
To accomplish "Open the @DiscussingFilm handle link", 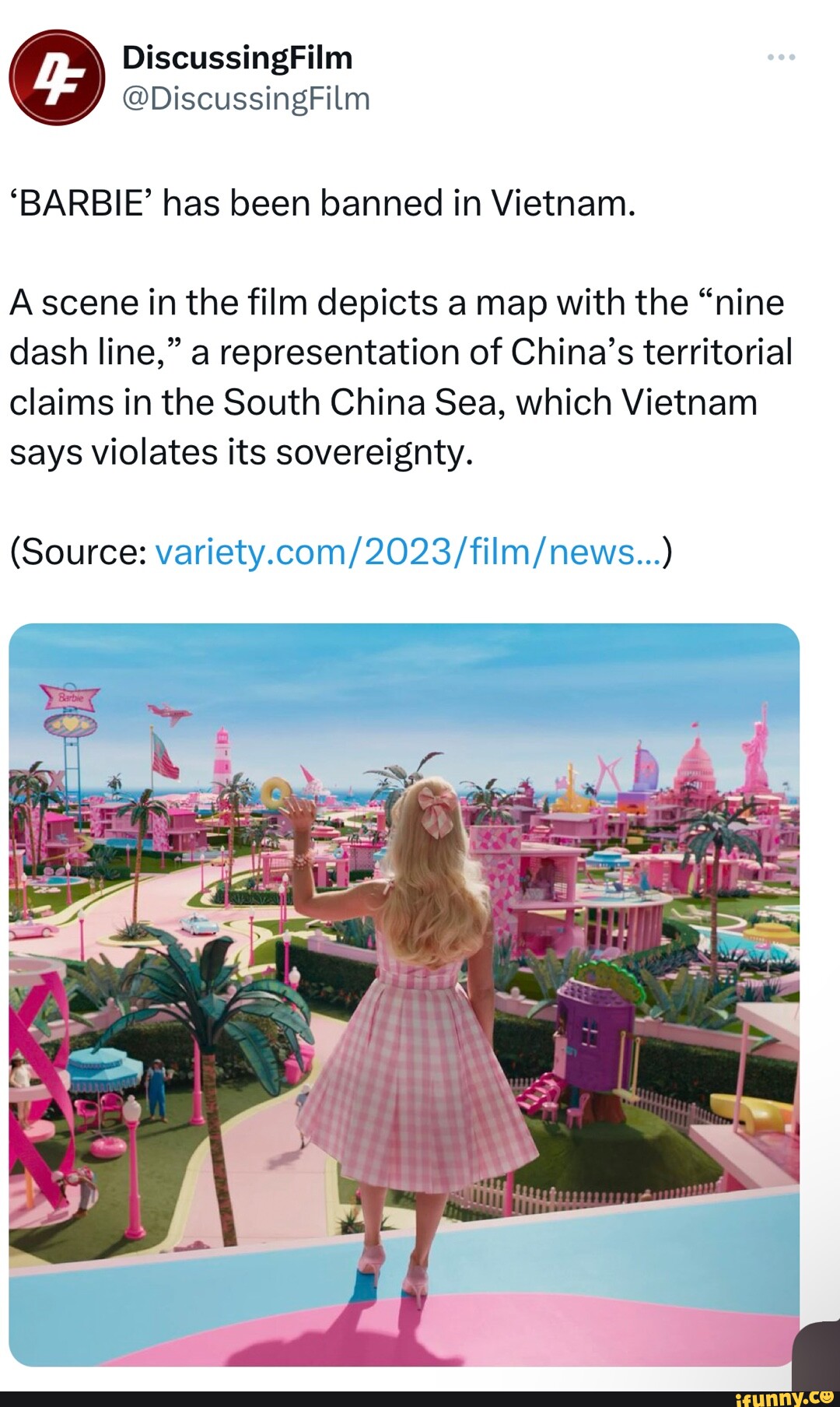I will tap(247, 99).
